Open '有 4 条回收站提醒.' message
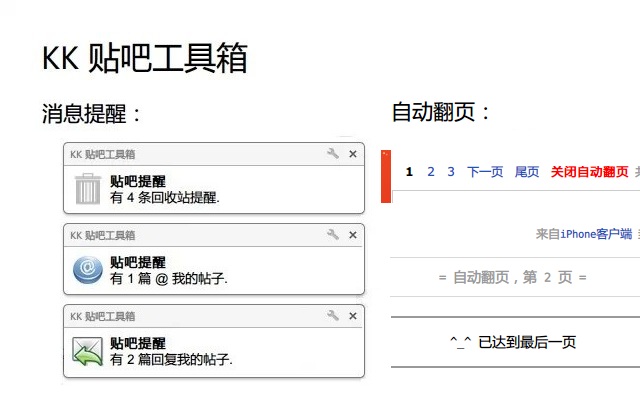 pos(164,198)
